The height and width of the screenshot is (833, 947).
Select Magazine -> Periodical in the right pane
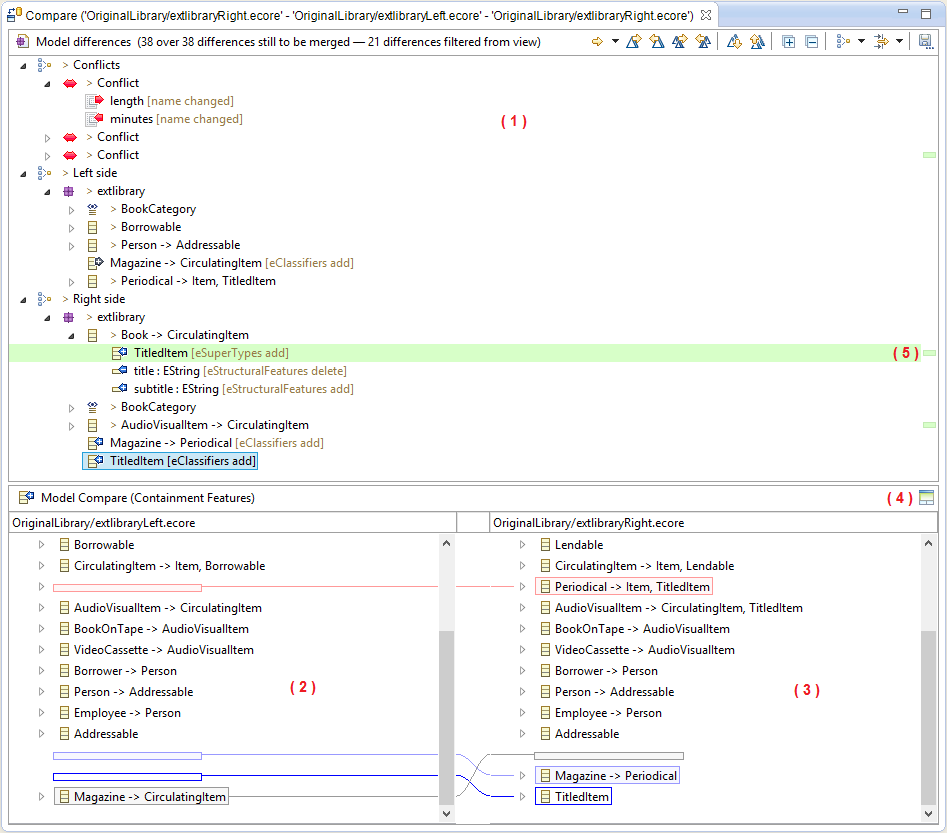click(x=607, y=775)
